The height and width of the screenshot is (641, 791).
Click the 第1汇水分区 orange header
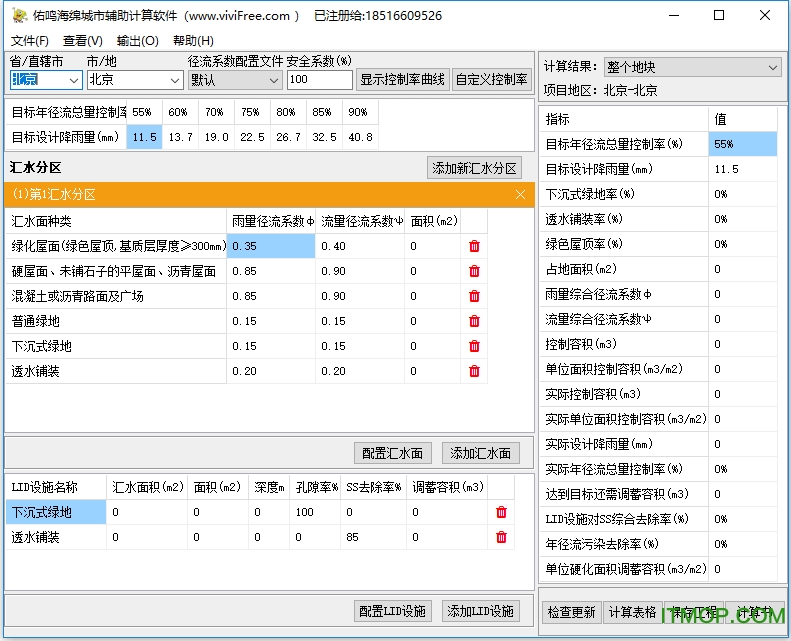click(x=269, y=195)
